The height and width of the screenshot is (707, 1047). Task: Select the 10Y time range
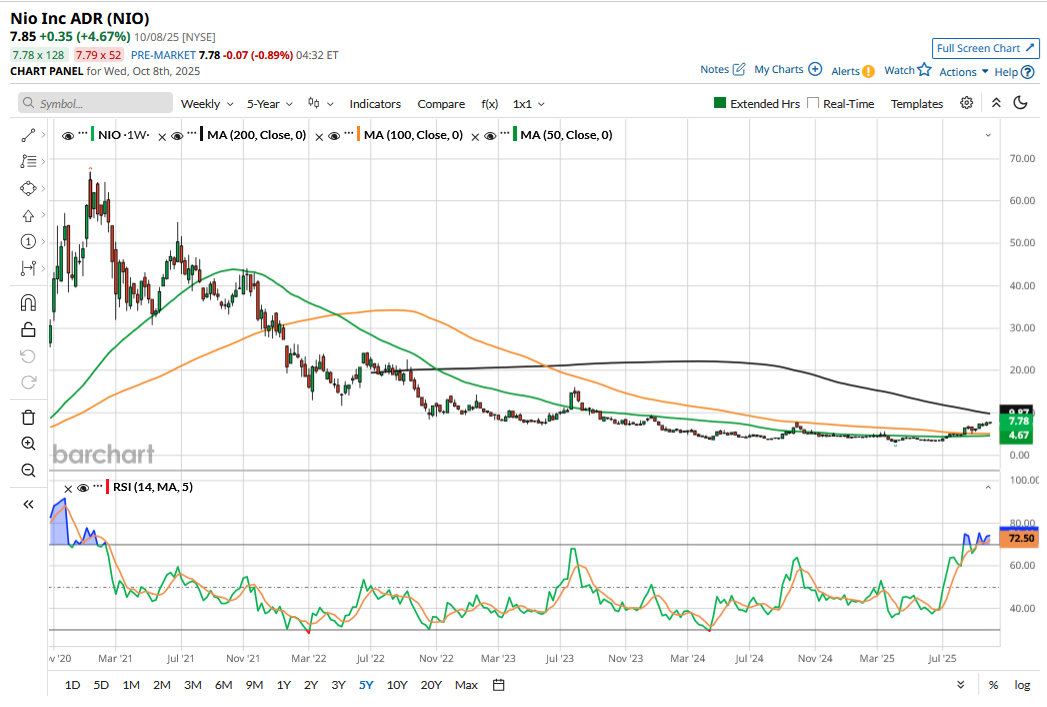(397, 685)
